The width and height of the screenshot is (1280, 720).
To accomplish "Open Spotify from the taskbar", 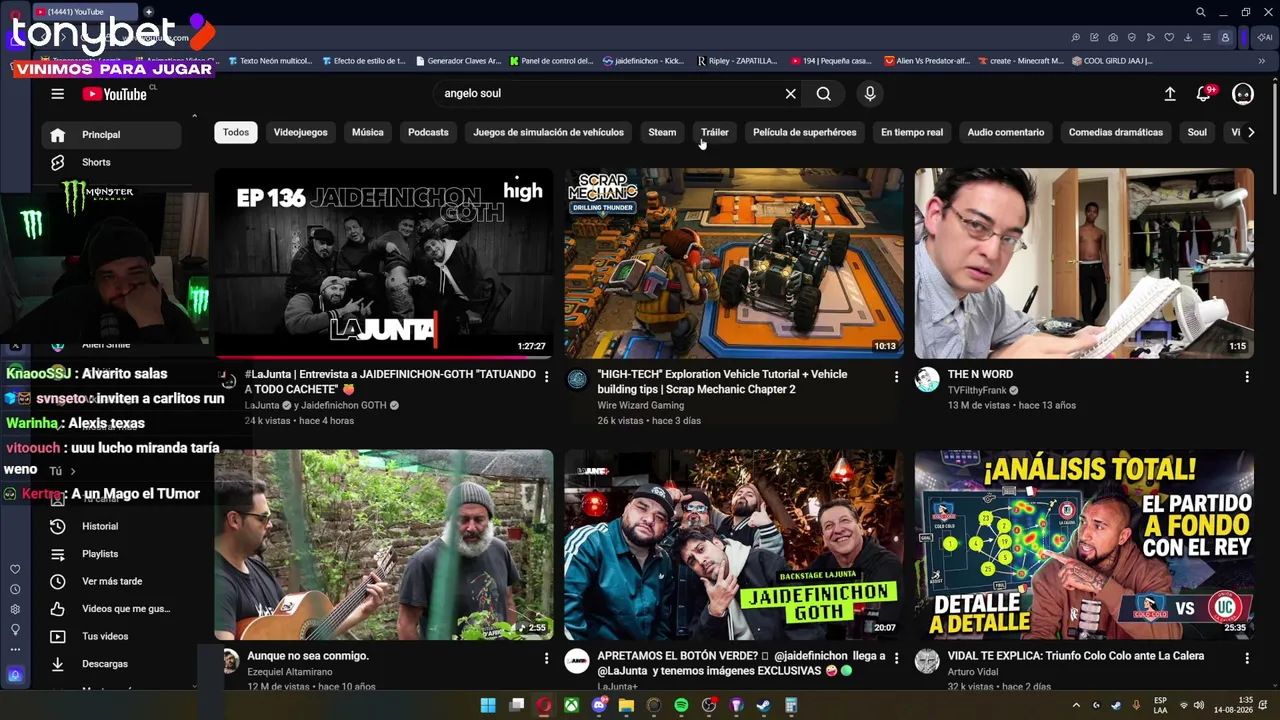I will (681, 706).
